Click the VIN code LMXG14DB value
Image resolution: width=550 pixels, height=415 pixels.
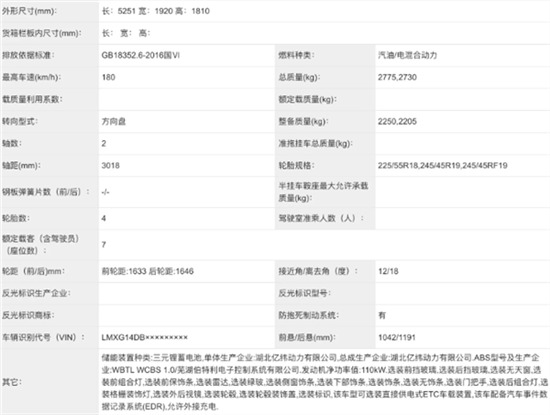point(145,337)
